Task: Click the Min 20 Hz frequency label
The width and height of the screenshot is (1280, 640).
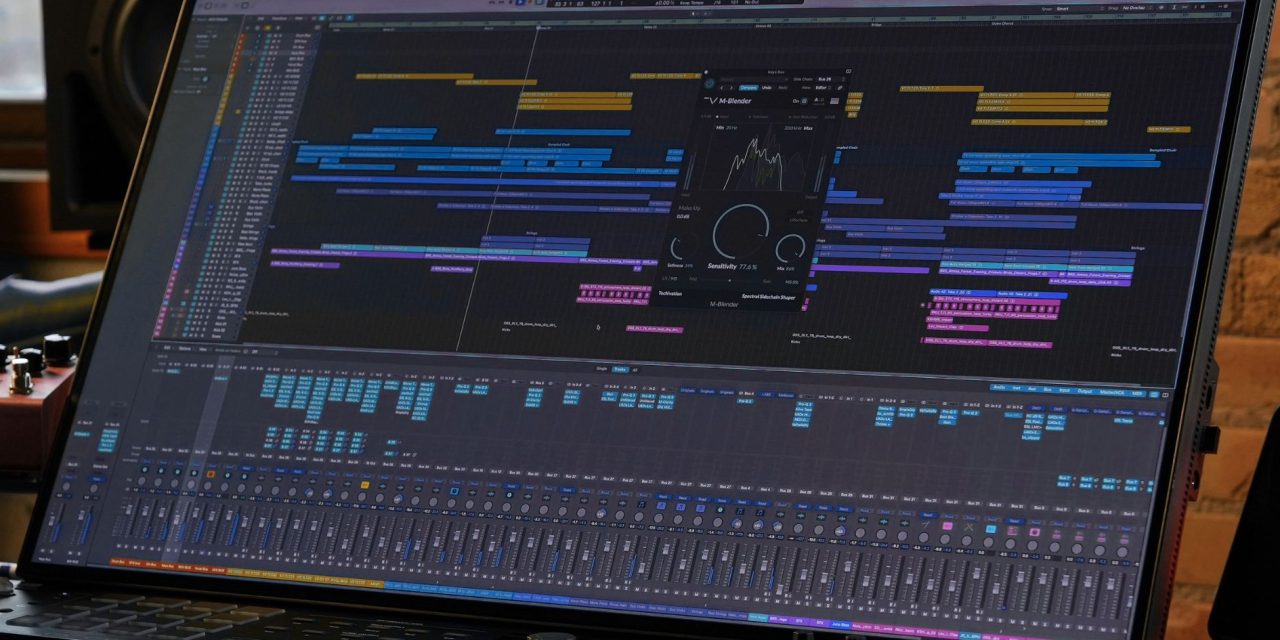Action: (x=726, y=128)
